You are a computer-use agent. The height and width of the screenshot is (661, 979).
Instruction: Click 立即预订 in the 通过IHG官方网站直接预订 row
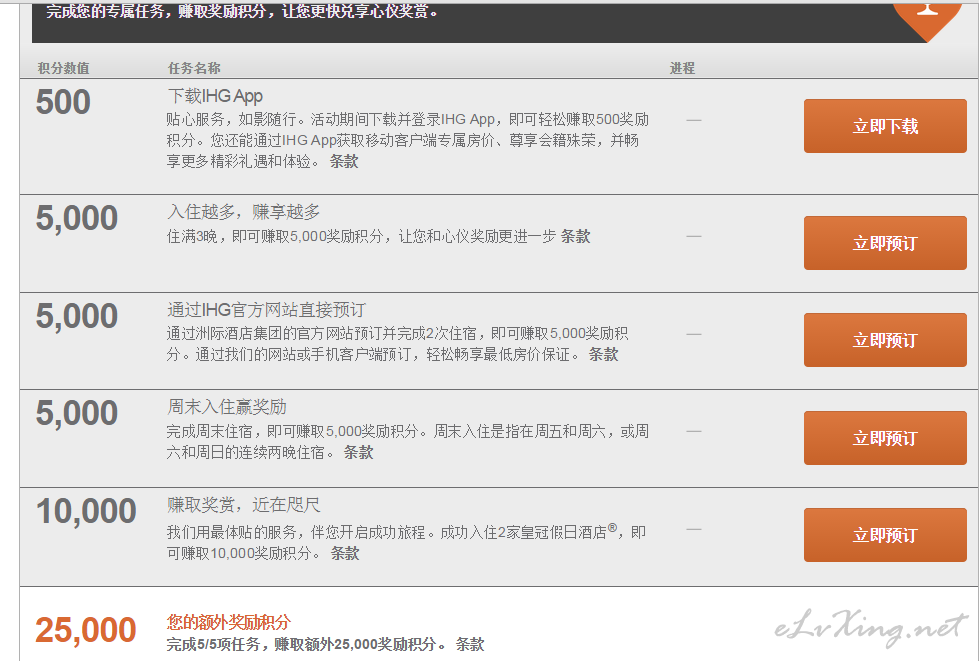[885, 340]
